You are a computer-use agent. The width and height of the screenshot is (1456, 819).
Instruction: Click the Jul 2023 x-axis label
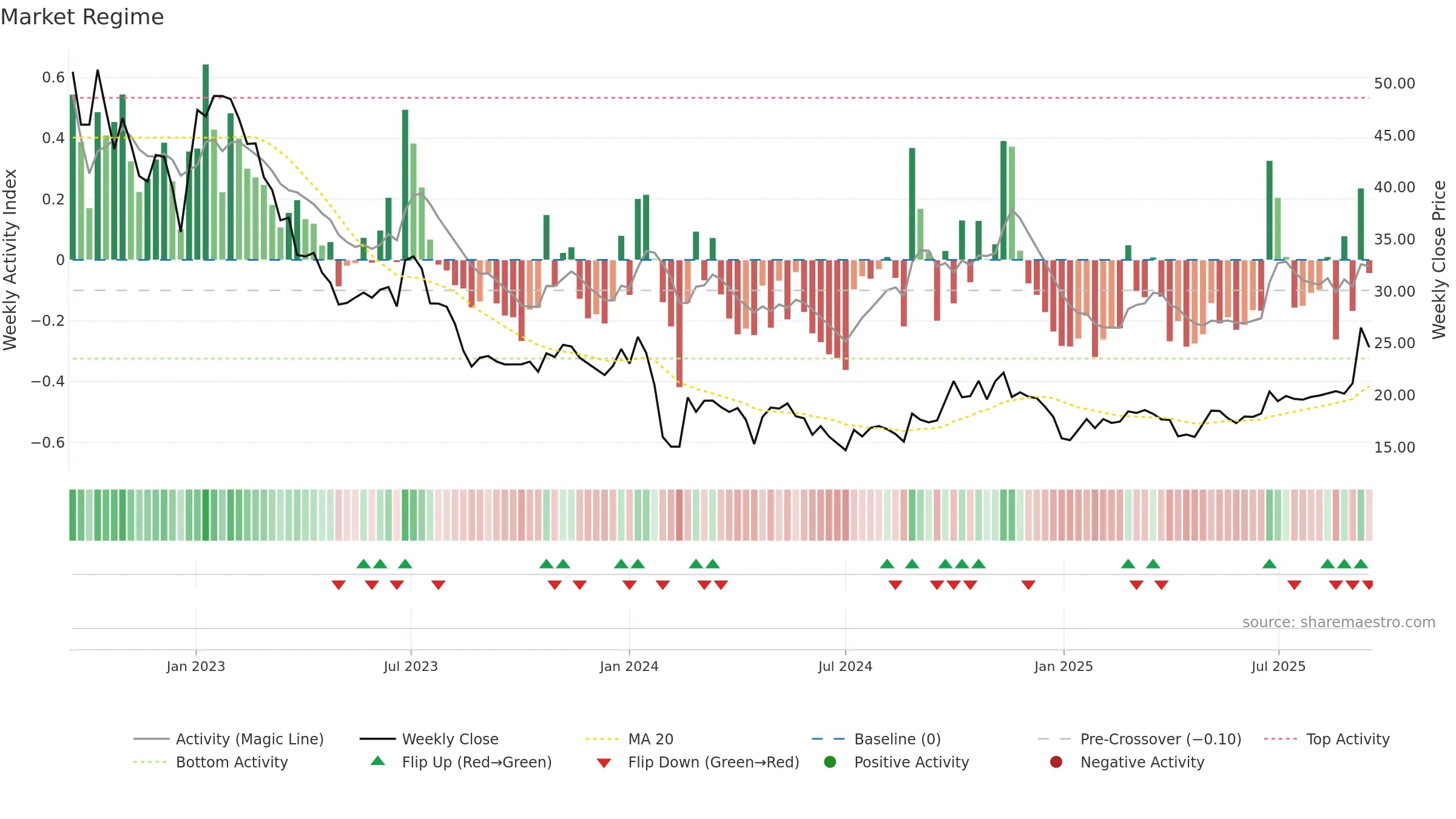click(x=411, y=667)
